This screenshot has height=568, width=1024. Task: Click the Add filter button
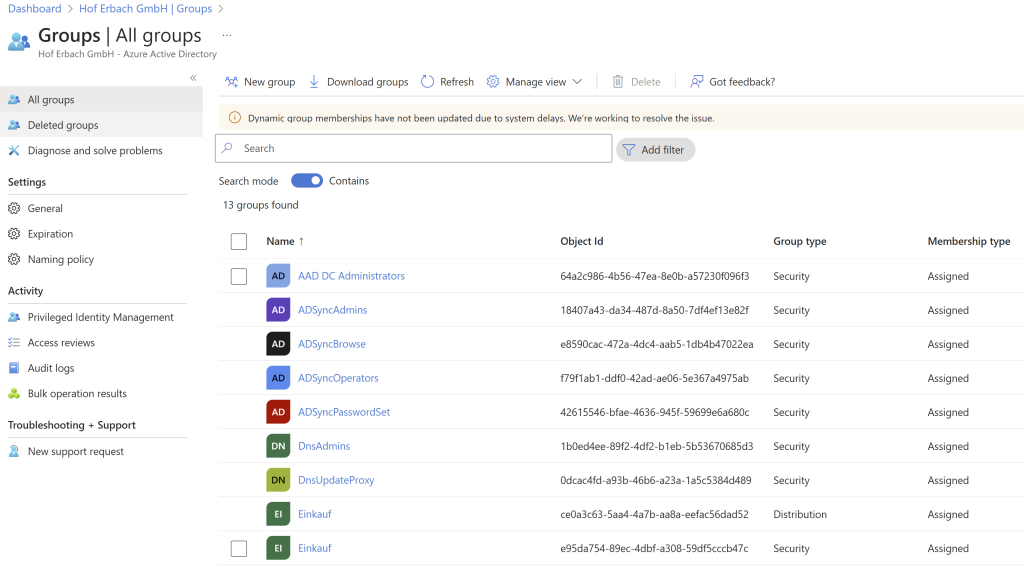coord(655,150)
